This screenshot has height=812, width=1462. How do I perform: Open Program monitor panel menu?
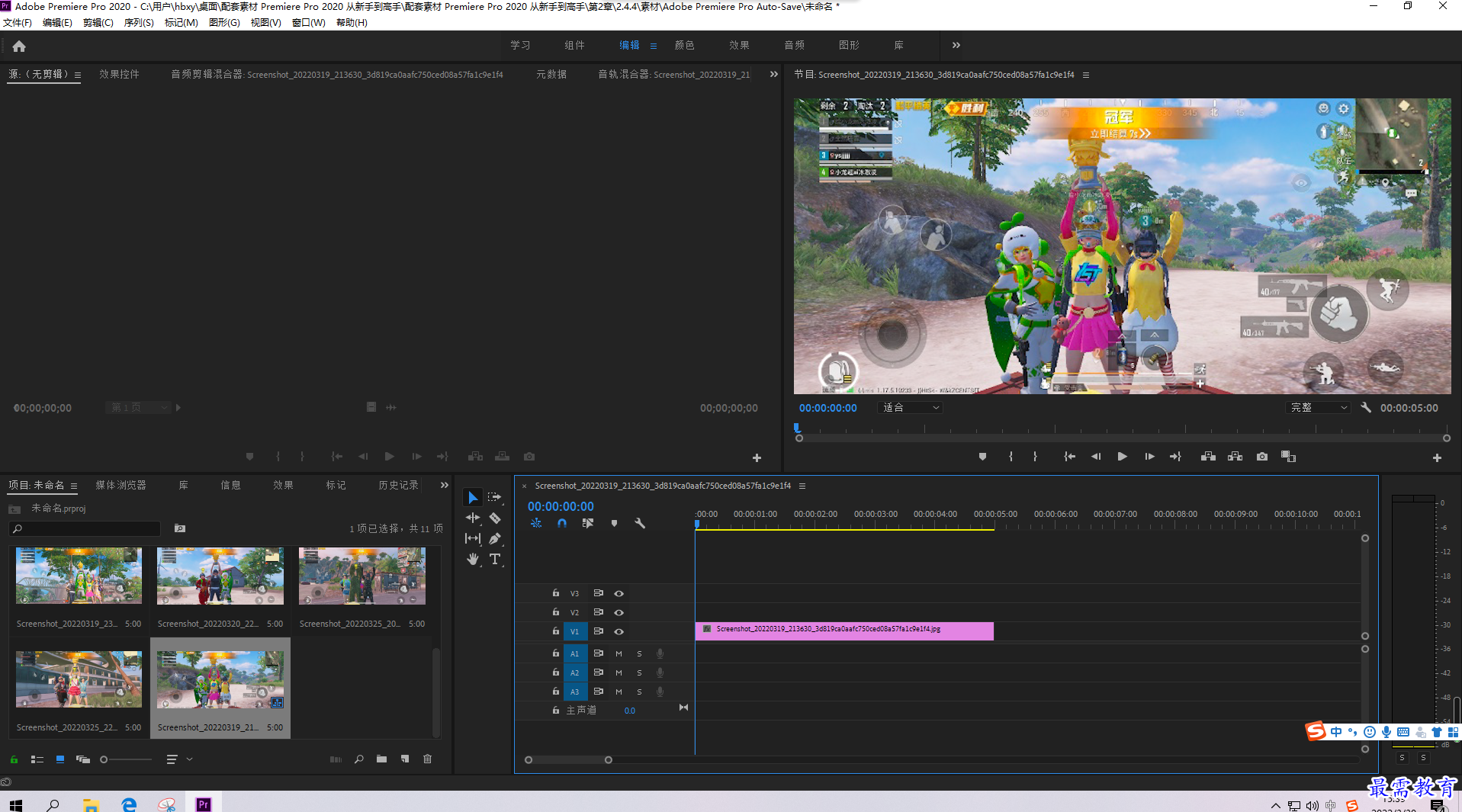pyautogui.click(x=1086, y=75)
